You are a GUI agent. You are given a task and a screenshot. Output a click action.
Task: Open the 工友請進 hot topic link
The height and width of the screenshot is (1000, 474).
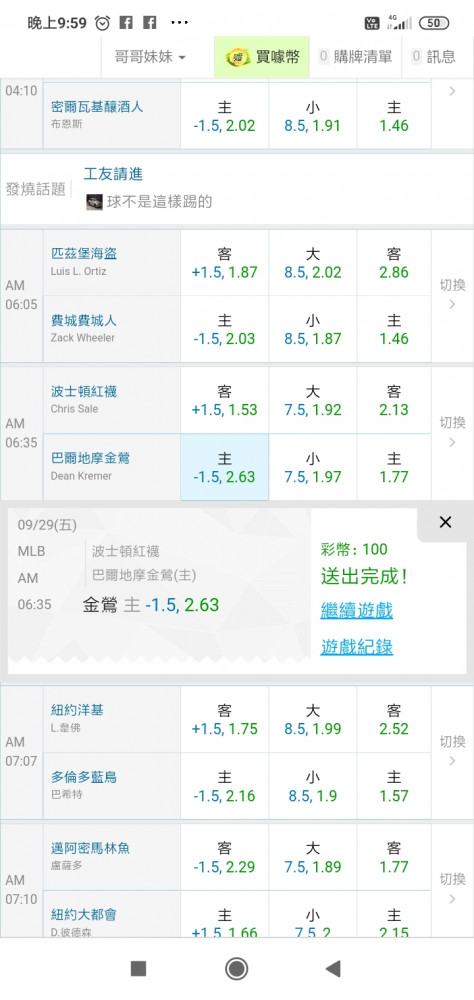click(114, 174)
